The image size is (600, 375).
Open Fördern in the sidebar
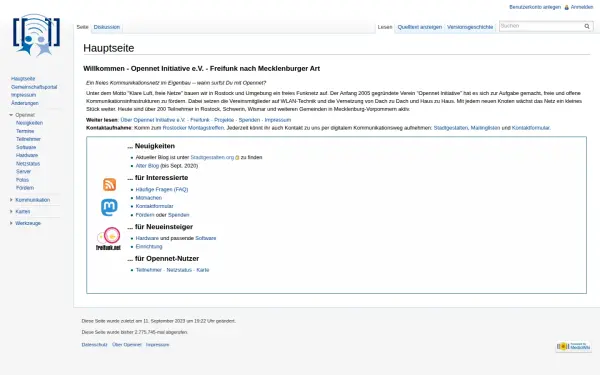click(25, 188)
